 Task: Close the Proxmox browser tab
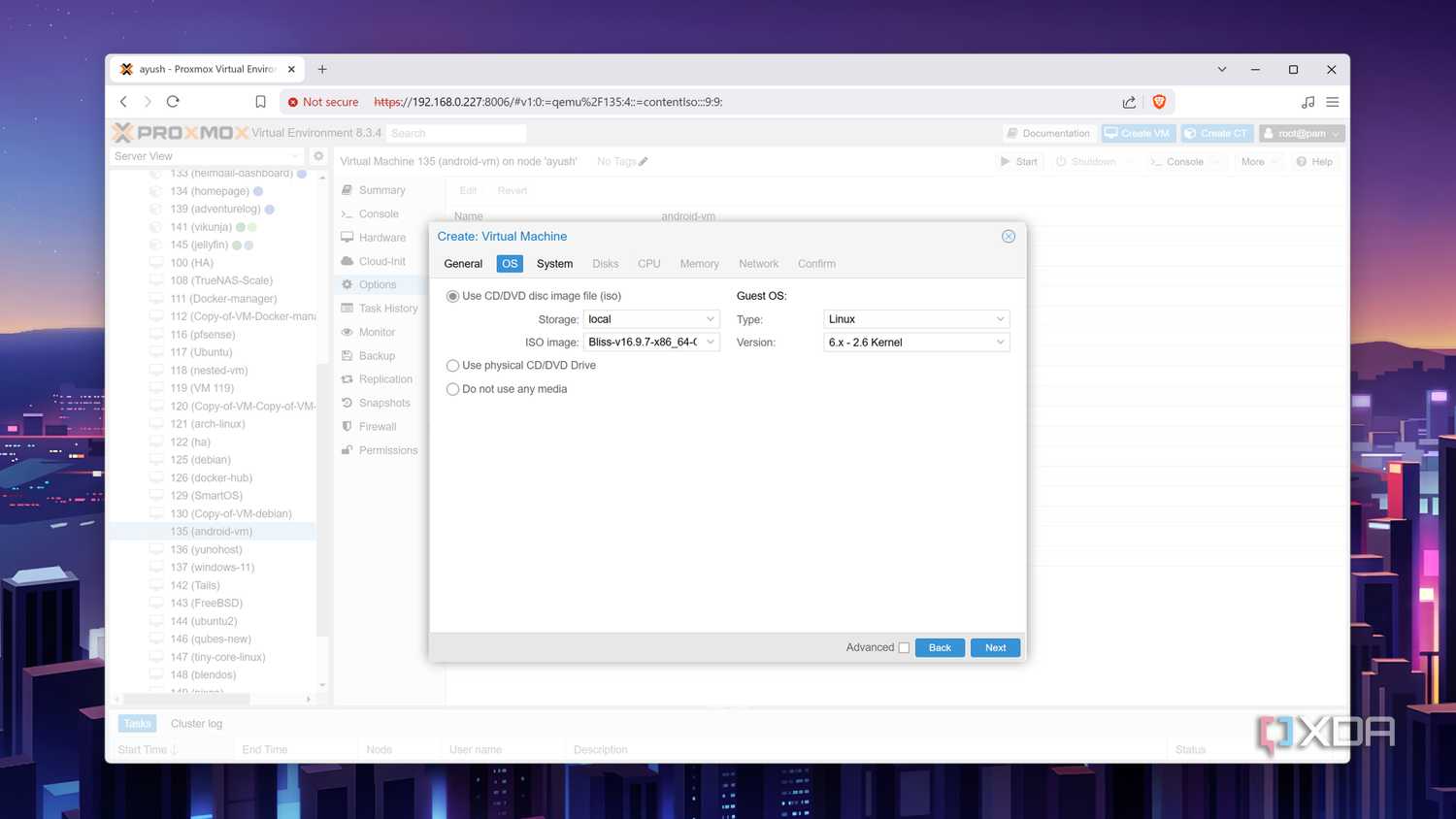click(291, 69)
